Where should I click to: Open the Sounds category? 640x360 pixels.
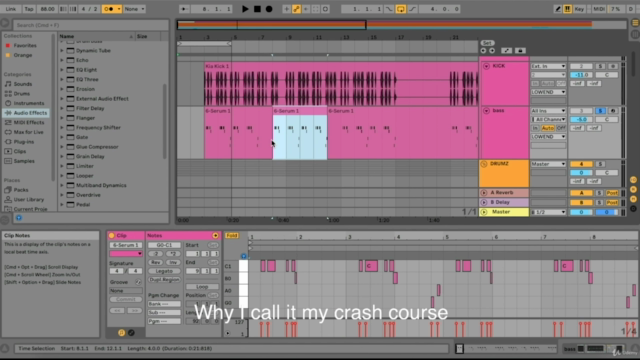pos(23,84)
